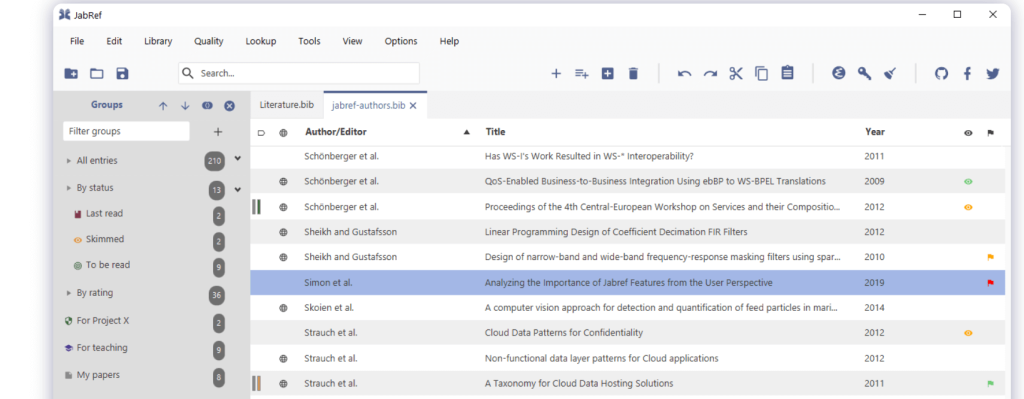Click orange eye on Proceedings 4th Workshop row

(x=968, y=207)
